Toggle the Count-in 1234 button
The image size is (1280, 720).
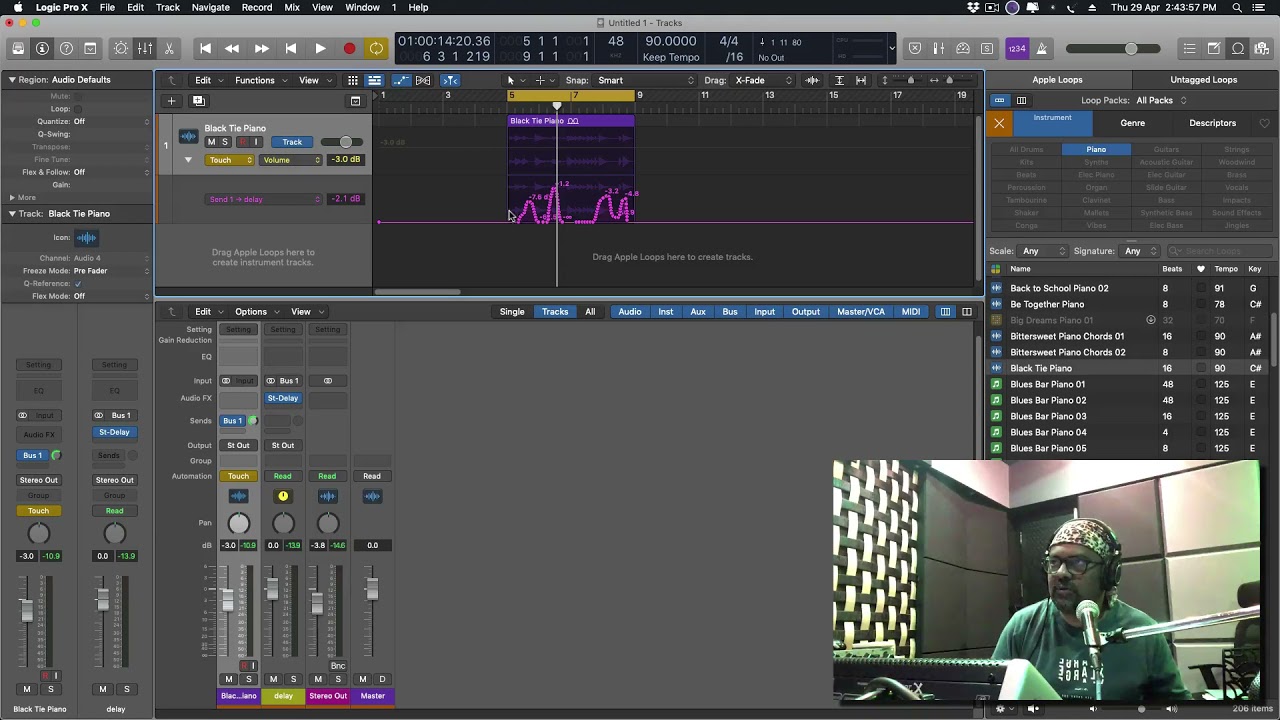1017,48
